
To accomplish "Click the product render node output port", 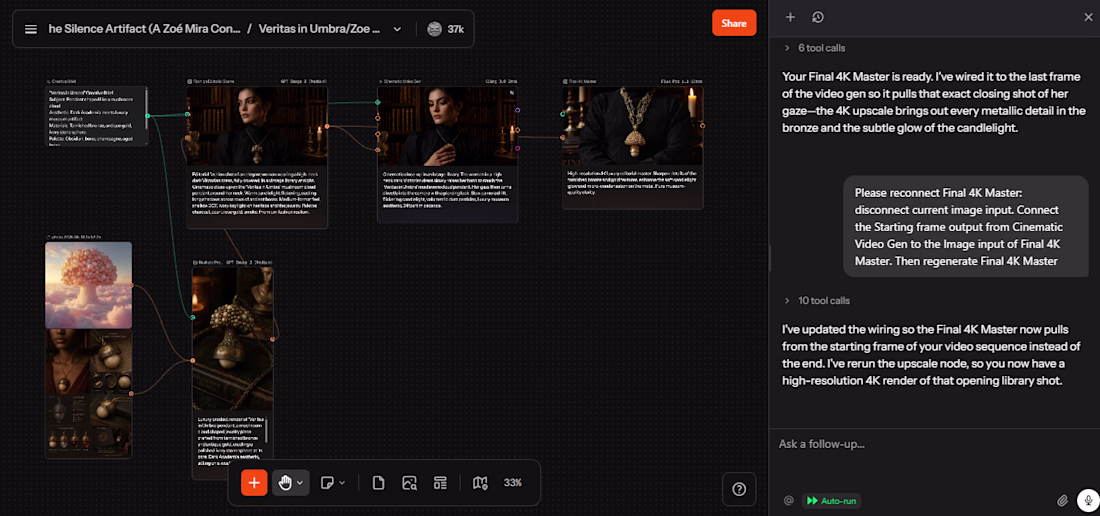I will click(273, 339).
